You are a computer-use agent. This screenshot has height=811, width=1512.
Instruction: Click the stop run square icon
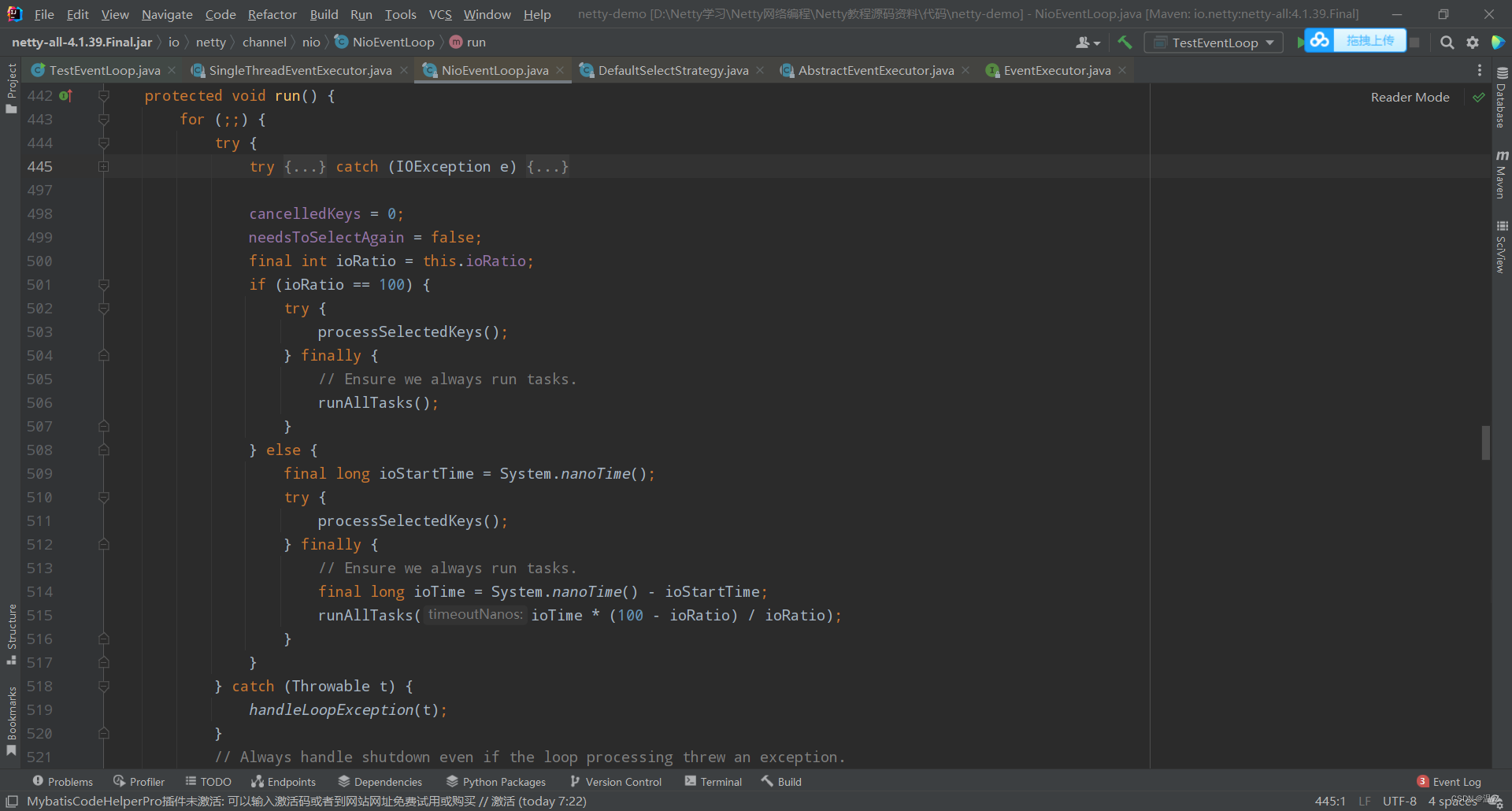pos(1414,43)
